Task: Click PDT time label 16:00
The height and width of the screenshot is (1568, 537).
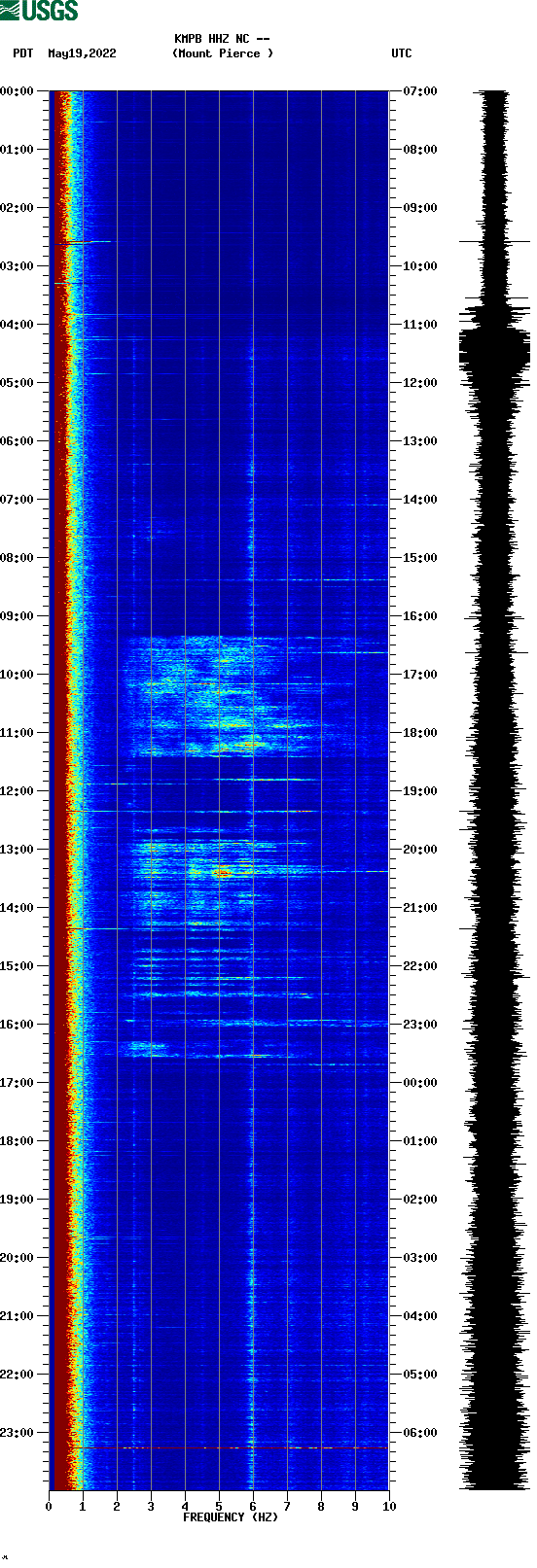Action: [x=18, y=1025]
